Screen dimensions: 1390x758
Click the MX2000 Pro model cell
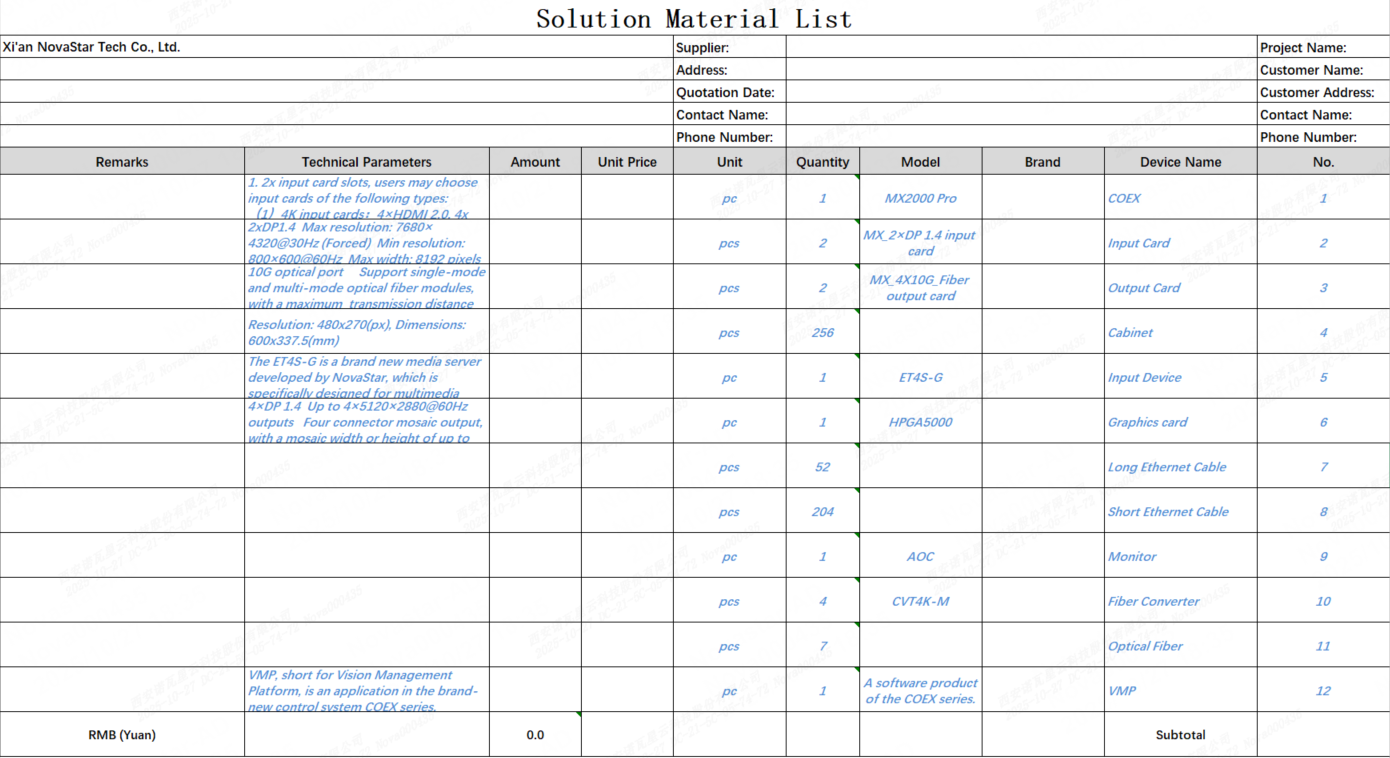(920, 198)
